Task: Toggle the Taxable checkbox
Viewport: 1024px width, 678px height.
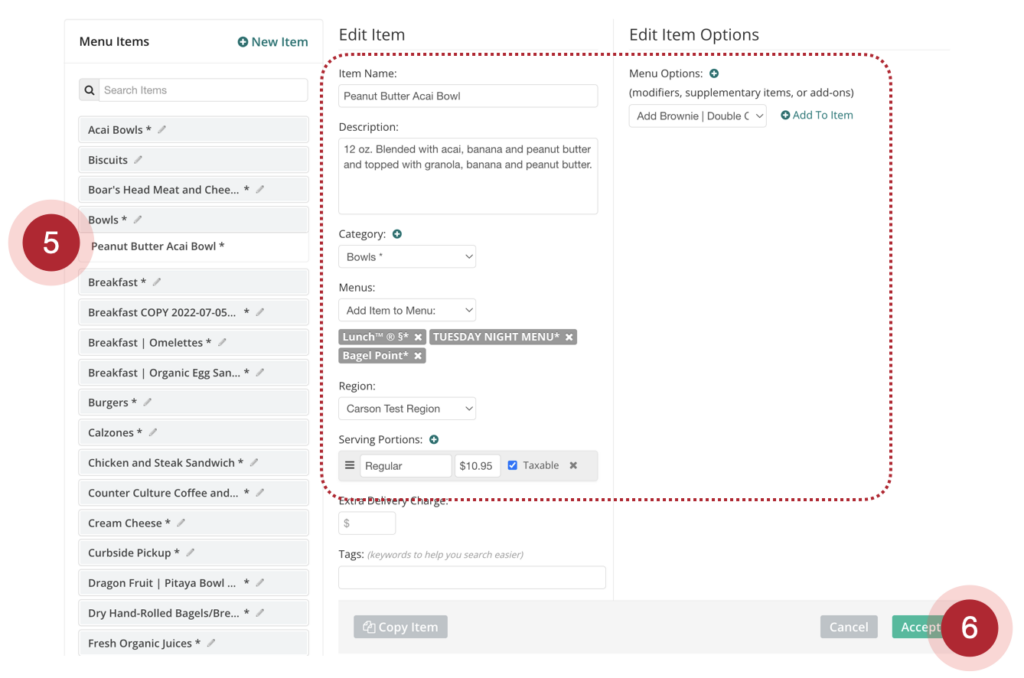Action: point(513,465)
